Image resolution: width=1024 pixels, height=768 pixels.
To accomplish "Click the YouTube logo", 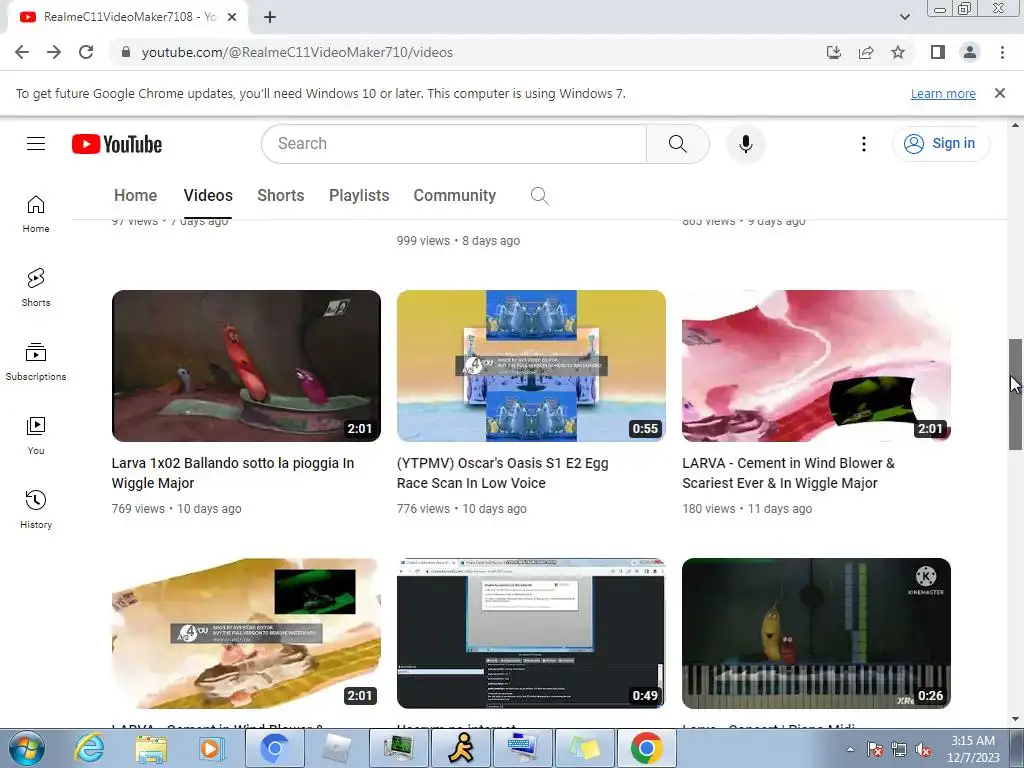I will [x=117, y=144].
